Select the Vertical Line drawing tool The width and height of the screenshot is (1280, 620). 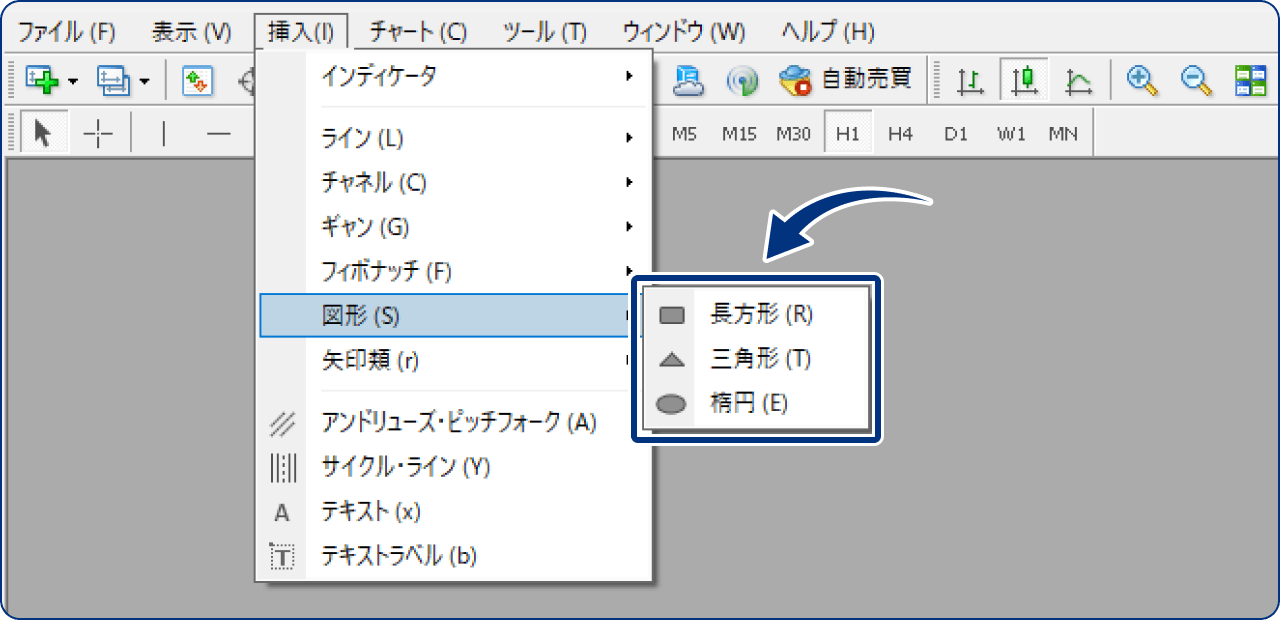(163, 131)
